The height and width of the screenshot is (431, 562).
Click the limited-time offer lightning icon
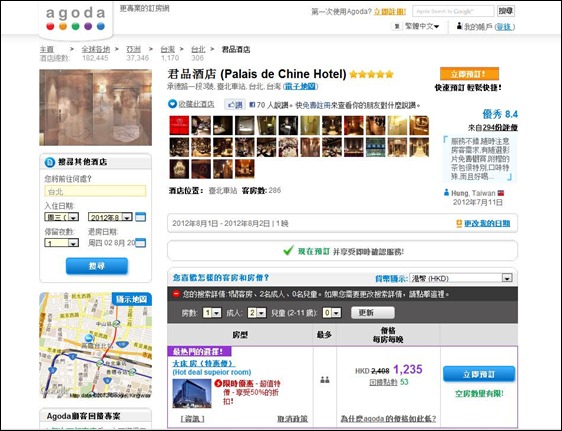tap(218, 383)
